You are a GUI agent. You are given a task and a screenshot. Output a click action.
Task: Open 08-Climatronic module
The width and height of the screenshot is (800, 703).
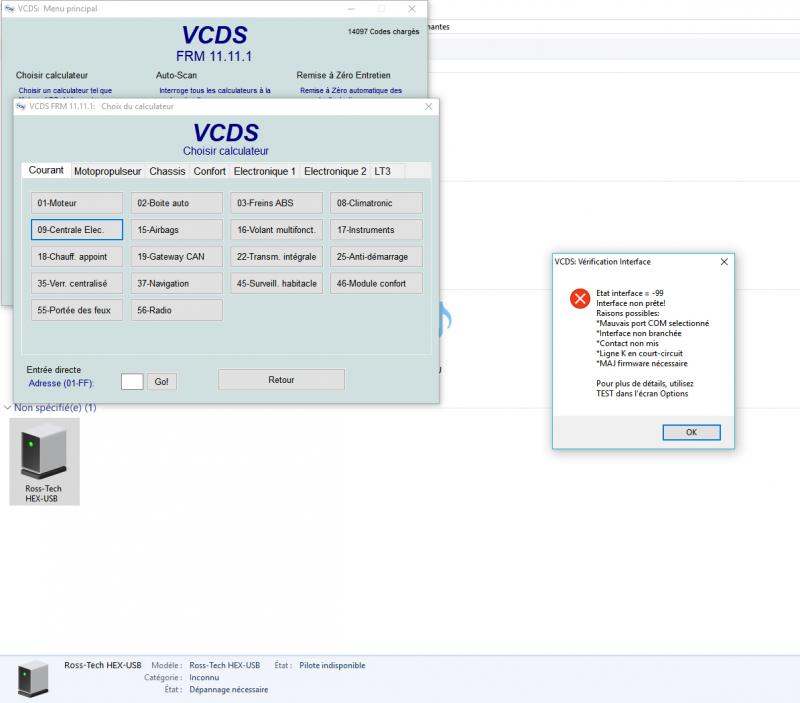point(376,203)
